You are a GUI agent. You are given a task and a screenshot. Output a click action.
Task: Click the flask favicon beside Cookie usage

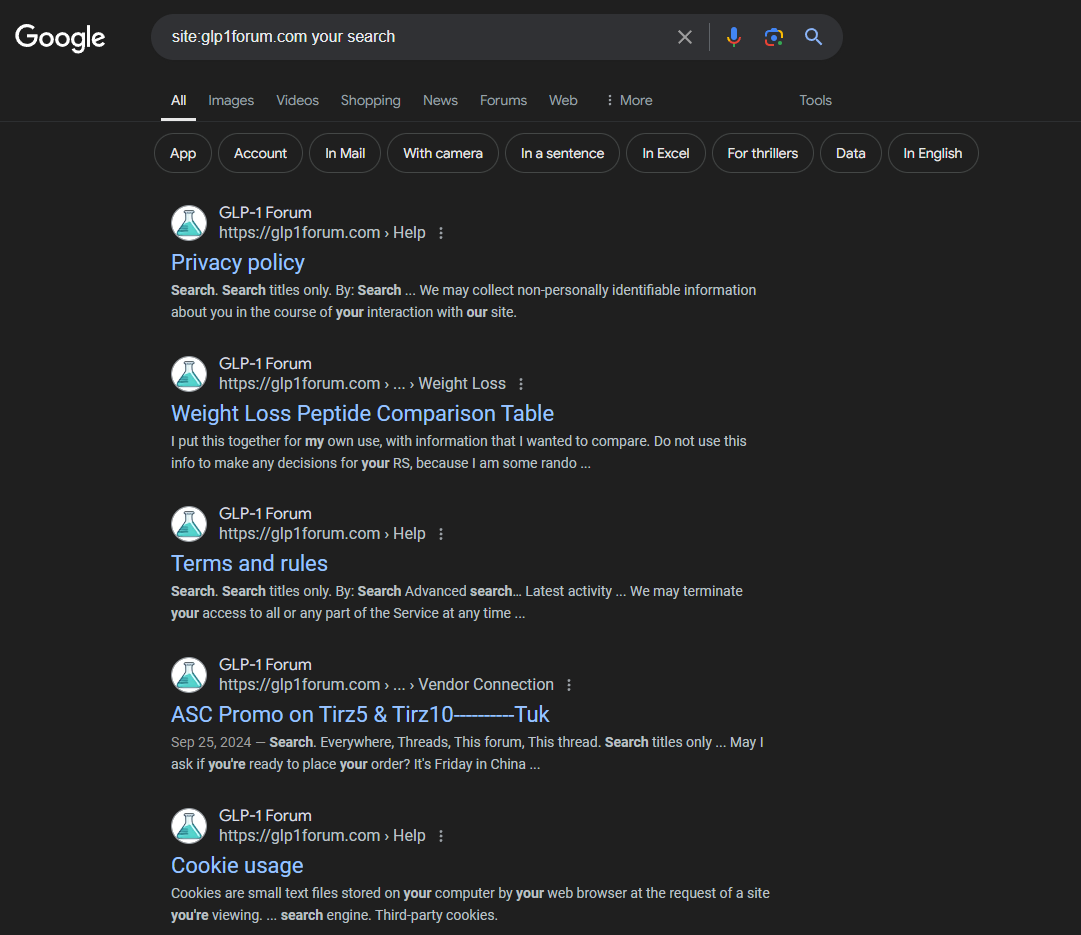(189, 826)
